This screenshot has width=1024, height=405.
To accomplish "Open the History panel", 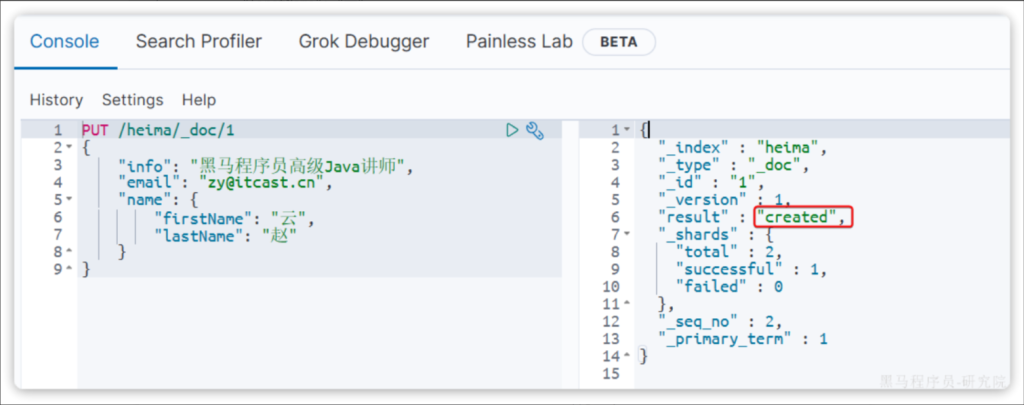I will pos(56,100).
